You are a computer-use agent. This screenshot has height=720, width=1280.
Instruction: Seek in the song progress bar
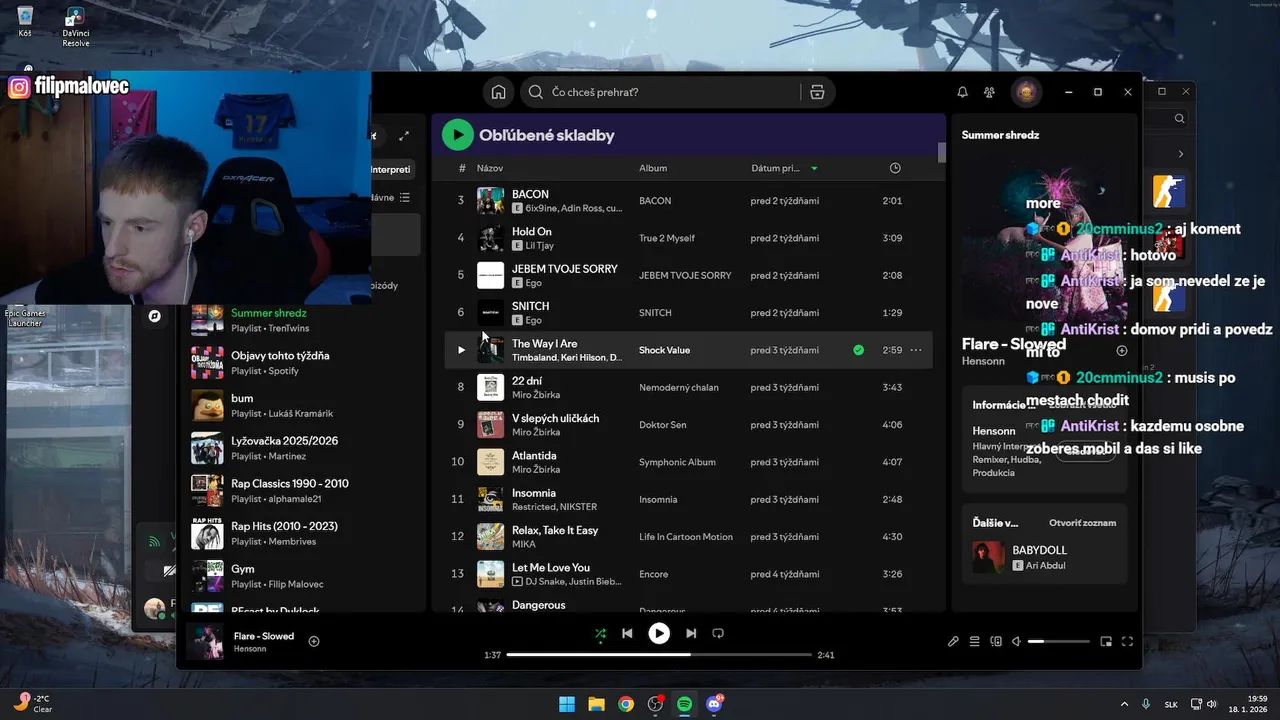click(x=659, y=655)
